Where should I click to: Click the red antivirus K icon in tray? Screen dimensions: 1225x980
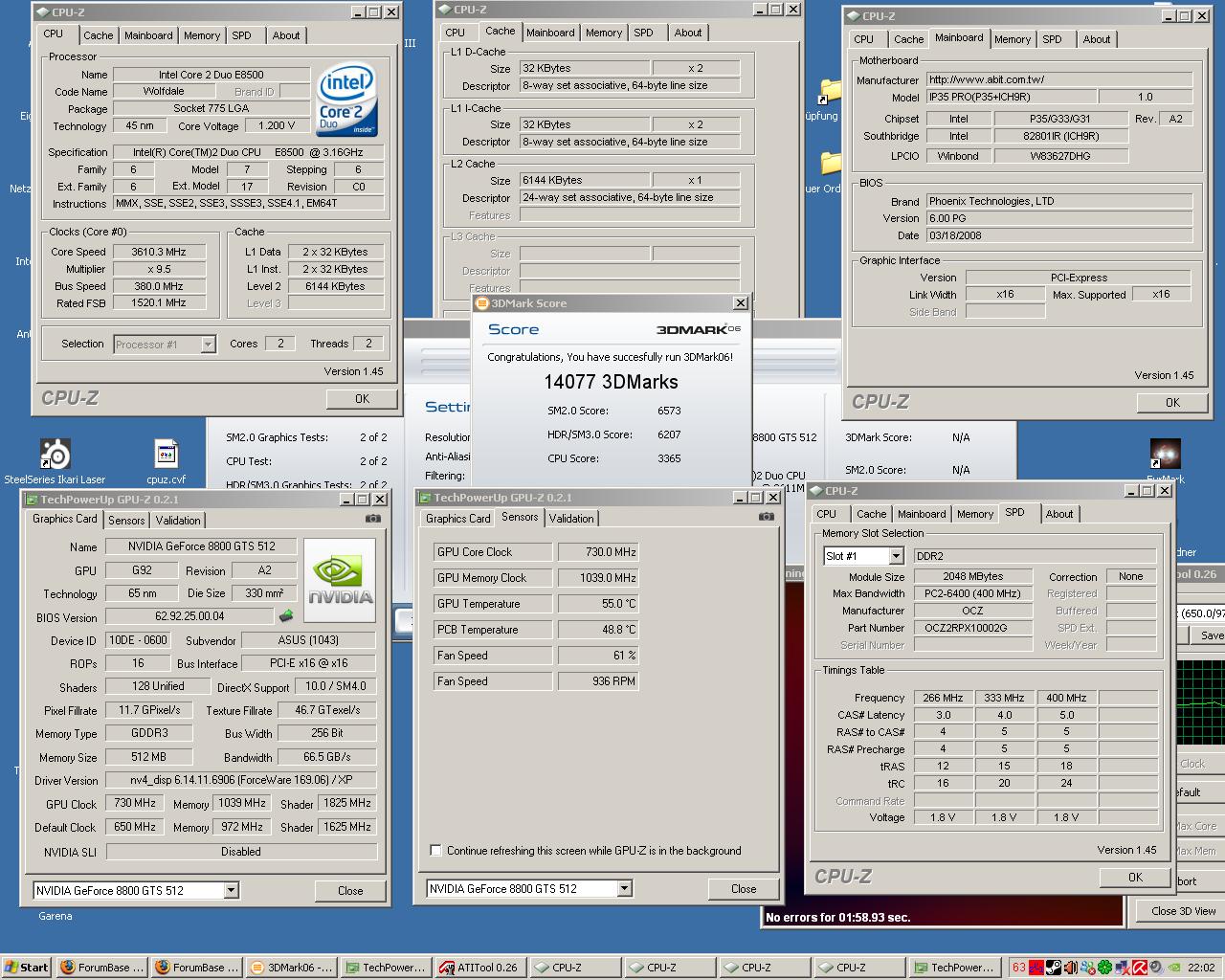click(x=1140, y=968)
